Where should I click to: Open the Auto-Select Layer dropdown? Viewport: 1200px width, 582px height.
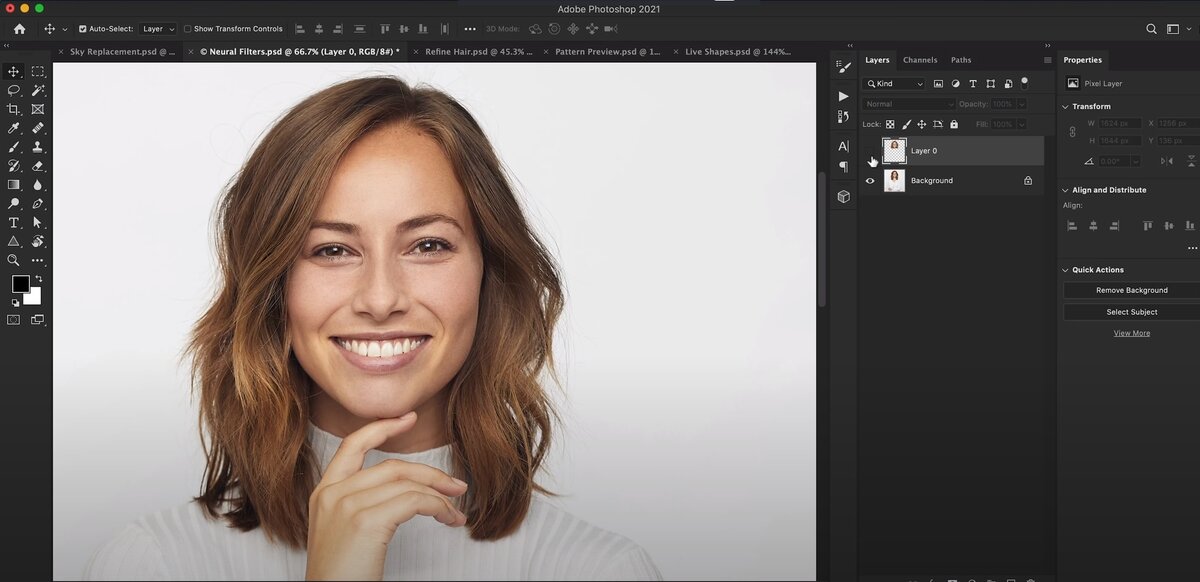click(157, 29)
